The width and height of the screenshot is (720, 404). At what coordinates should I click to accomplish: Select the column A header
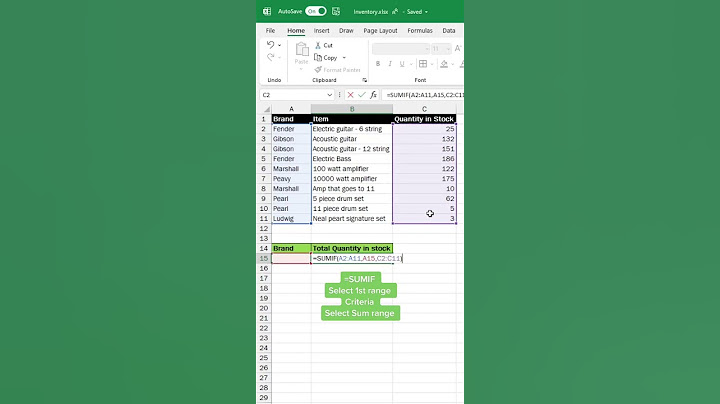[x=291, y=109]
